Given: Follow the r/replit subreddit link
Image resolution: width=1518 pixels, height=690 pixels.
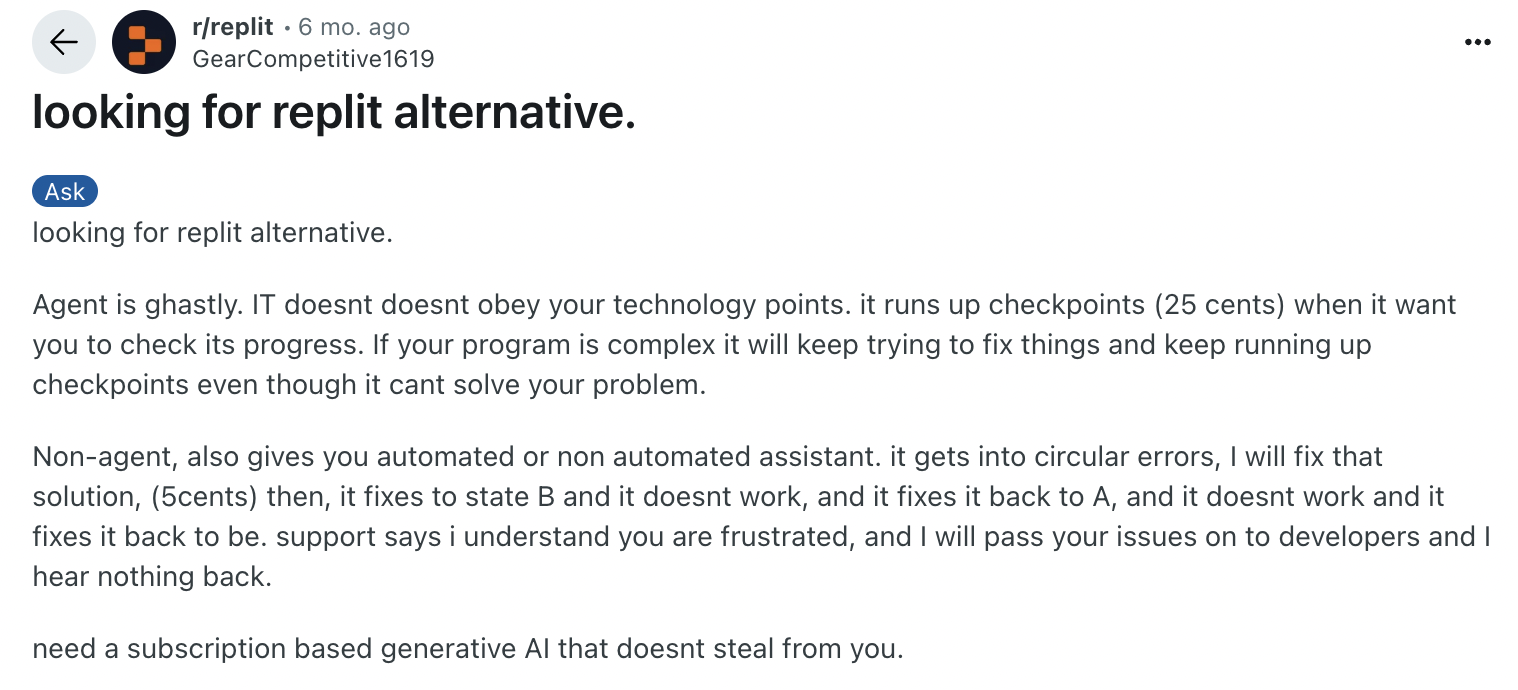Looking at the screenshot, I should point(231,26).
